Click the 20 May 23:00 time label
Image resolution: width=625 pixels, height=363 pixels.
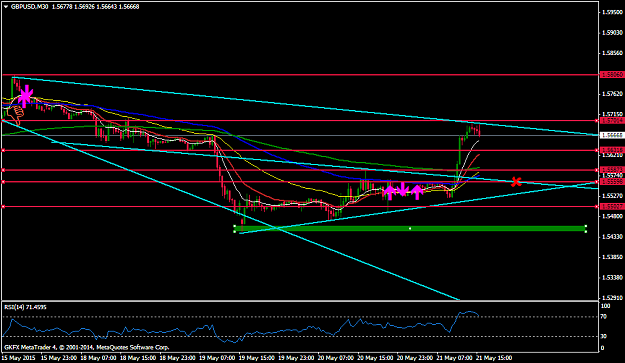[415, 358]
